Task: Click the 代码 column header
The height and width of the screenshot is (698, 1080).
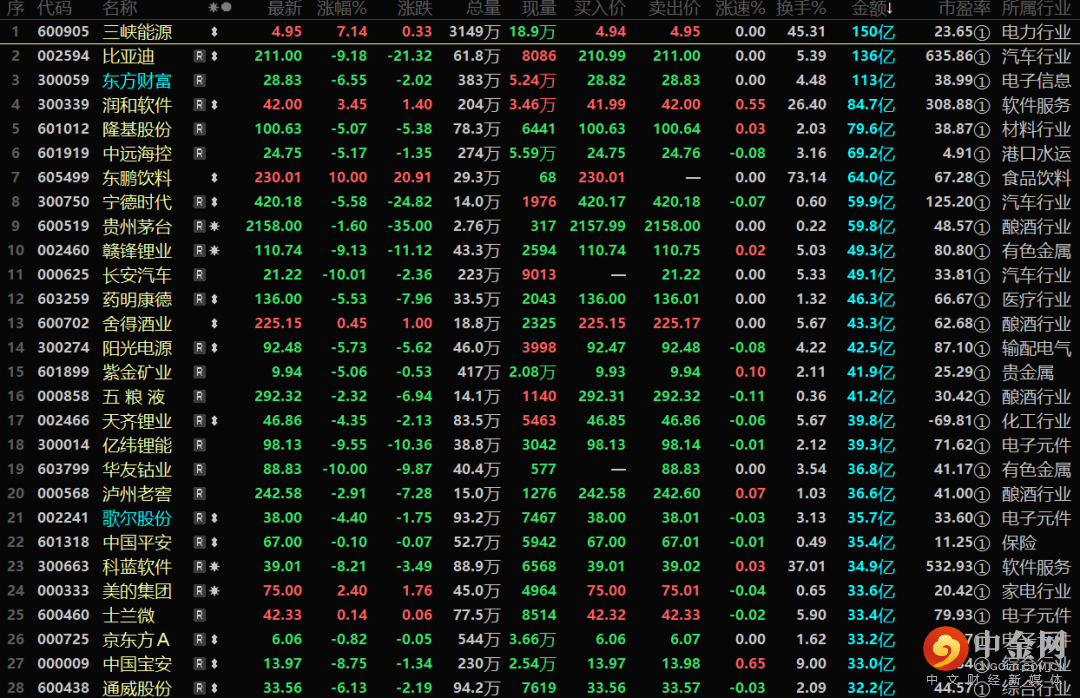Action: pos(54,8)
